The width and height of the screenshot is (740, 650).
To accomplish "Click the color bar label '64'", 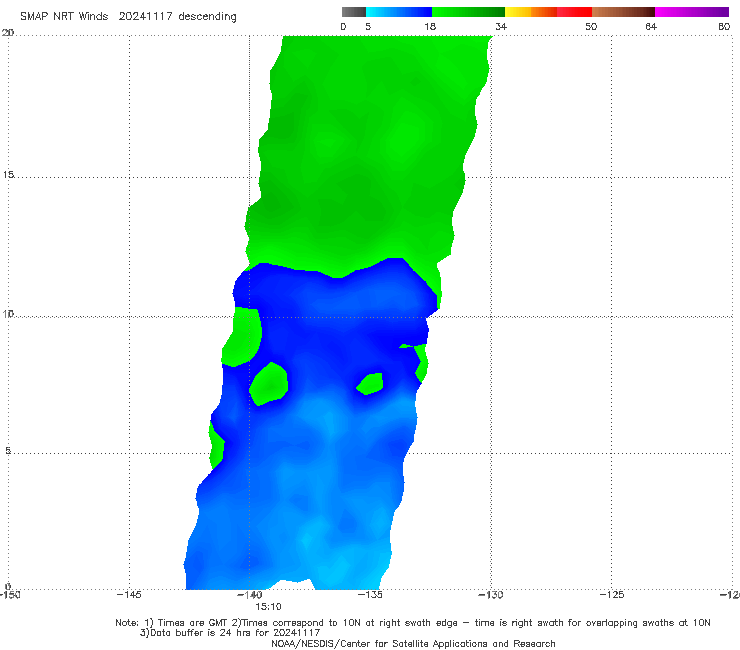I will (651, 26).
